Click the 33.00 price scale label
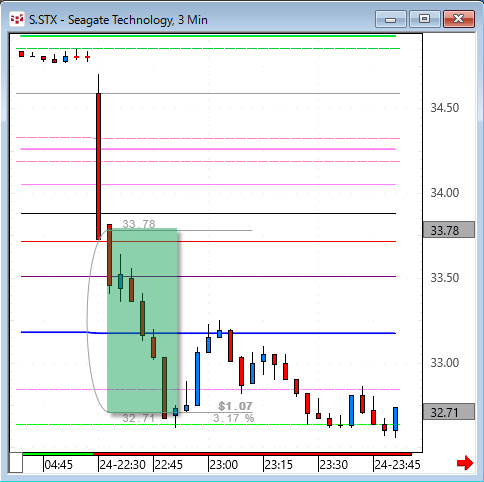 pyautogui.click(x=445, y=363)
